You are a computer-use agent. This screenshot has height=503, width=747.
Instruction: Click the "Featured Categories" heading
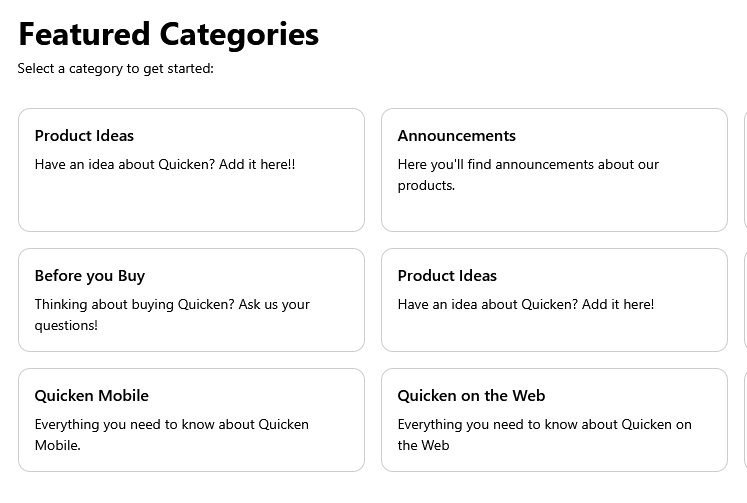pyautogui.click(x=169, y=34)
